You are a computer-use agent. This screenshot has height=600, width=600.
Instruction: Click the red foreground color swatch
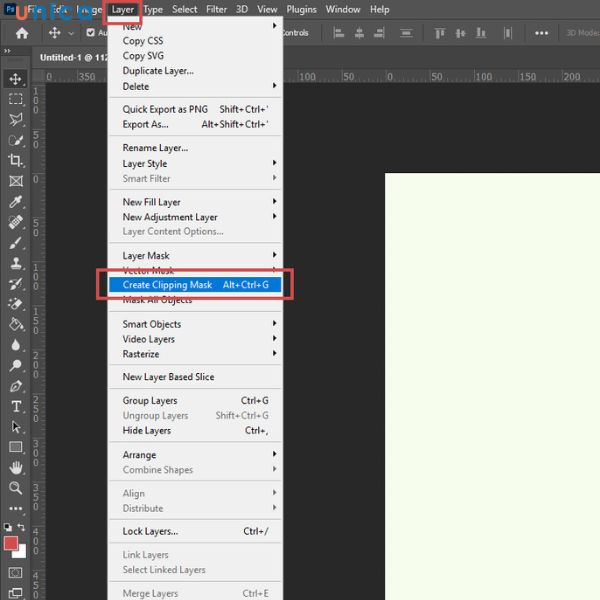click(12, 543)
